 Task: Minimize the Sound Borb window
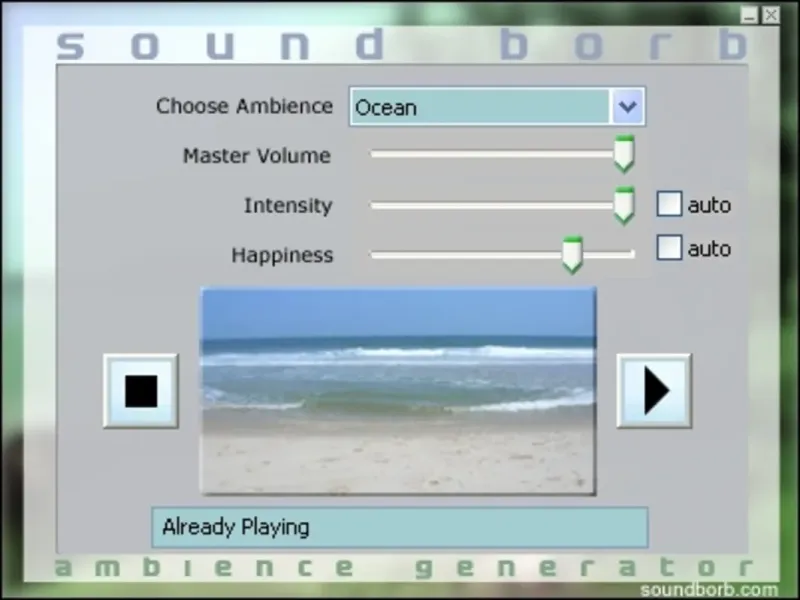tap(749, 15)
